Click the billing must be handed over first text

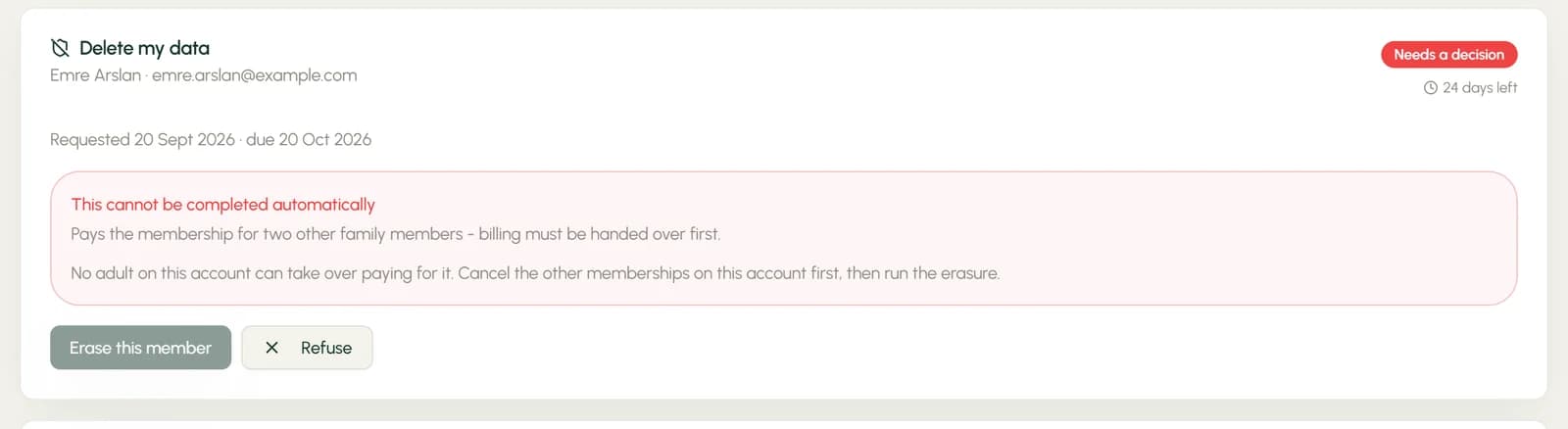pyautogui.click(x=600, y=234)
